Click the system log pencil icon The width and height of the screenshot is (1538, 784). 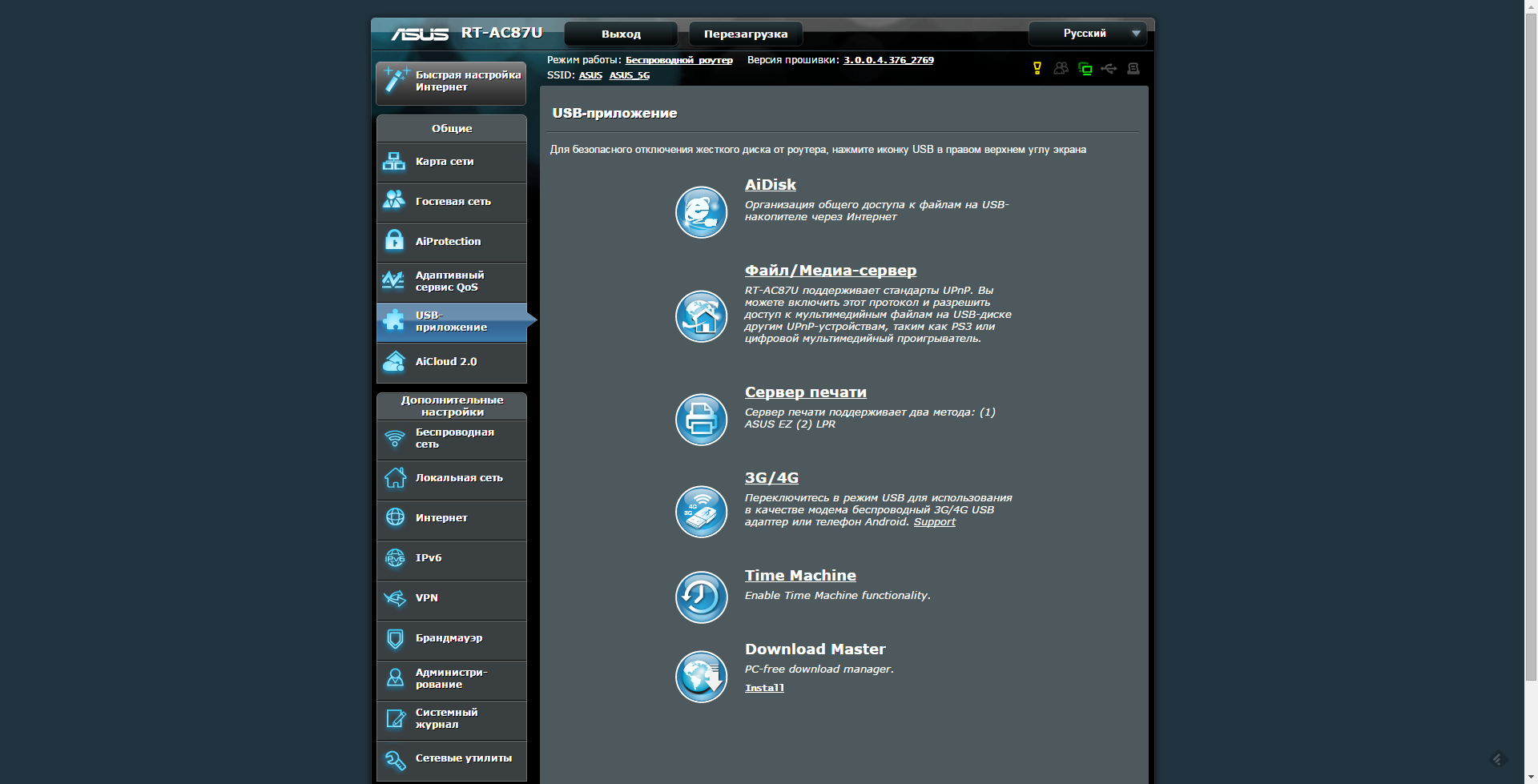(395, 718)
